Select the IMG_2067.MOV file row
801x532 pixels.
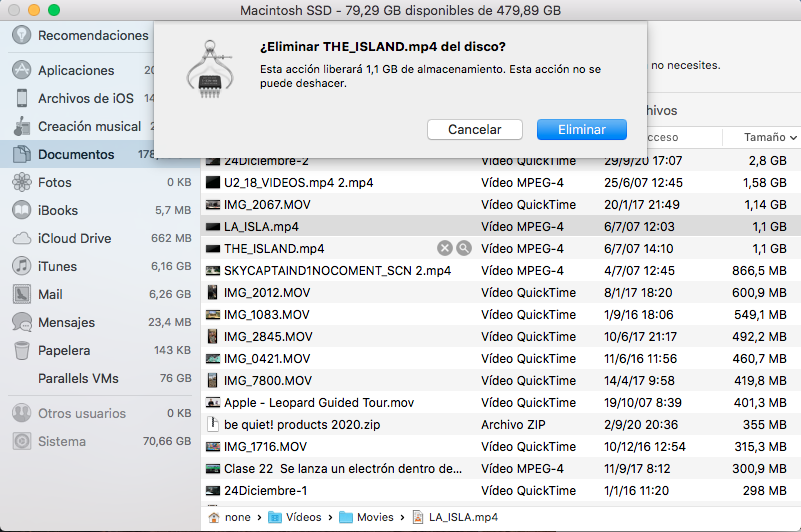point(501,204)
